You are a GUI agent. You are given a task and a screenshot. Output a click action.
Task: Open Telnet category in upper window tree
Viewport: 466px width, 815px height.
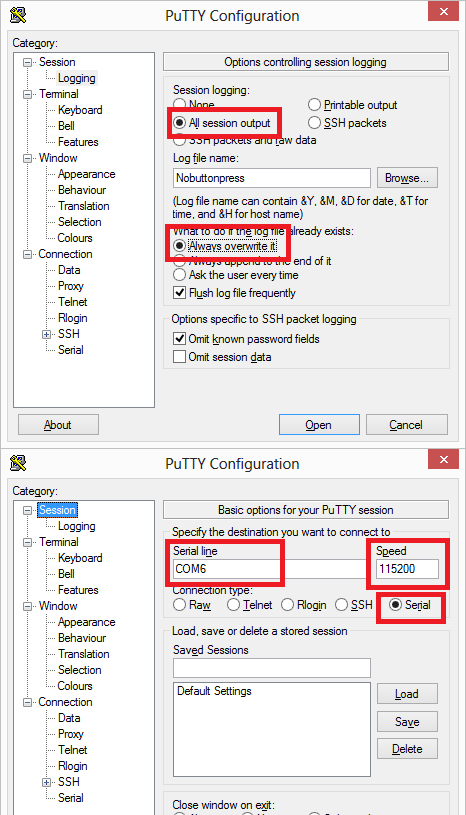tap(73, 302)
